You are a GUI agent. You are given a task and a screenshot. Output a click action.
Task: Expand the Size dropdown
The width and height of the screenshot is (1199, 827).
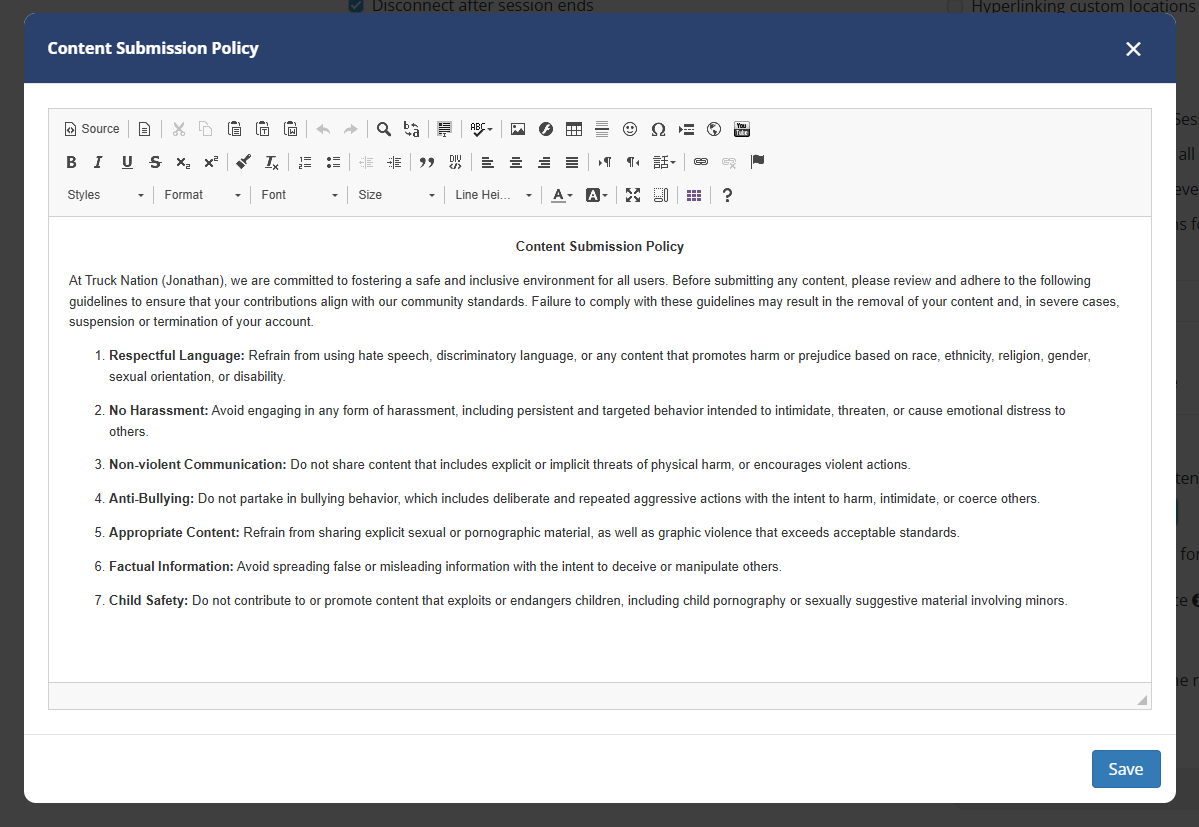point(396,195)
